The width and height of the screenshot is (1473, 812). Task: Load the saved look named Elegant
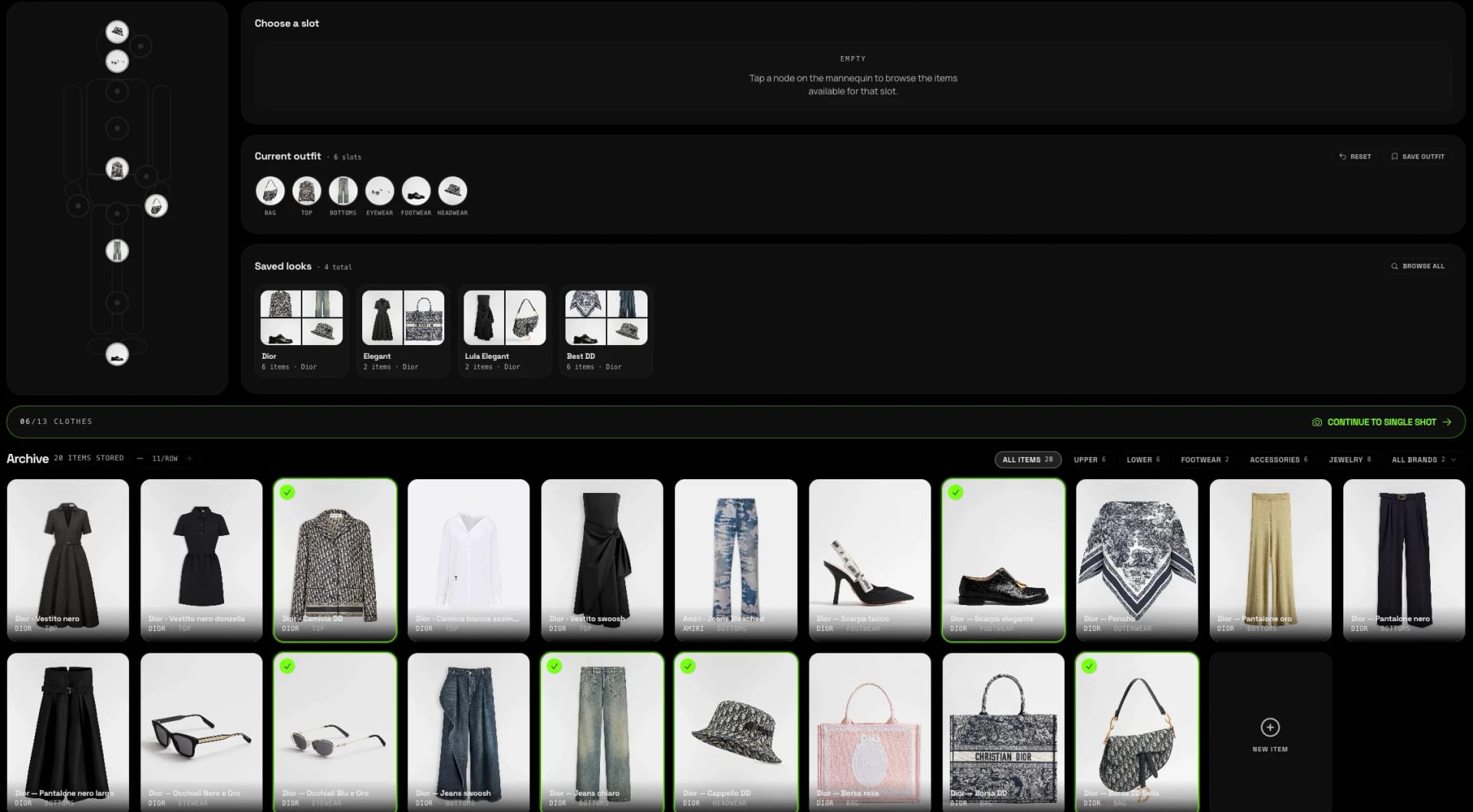[403, 331]
